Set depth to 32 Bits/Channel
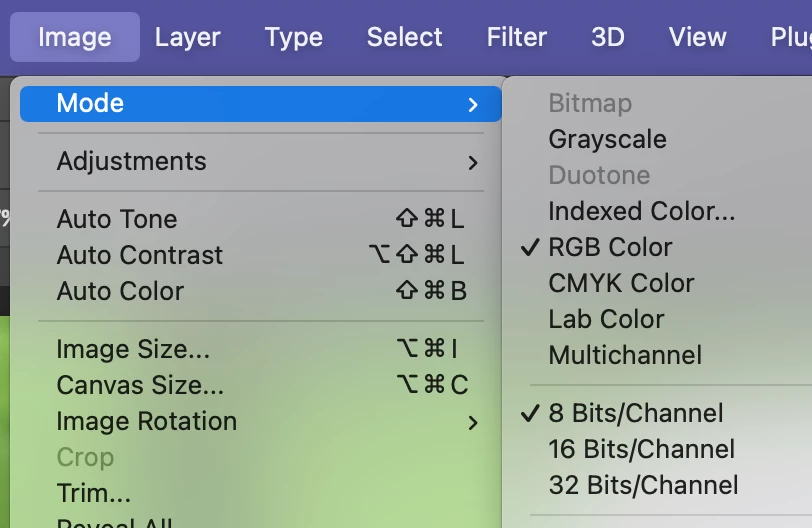This screenshot has height=528, width=812. [643, 485]
